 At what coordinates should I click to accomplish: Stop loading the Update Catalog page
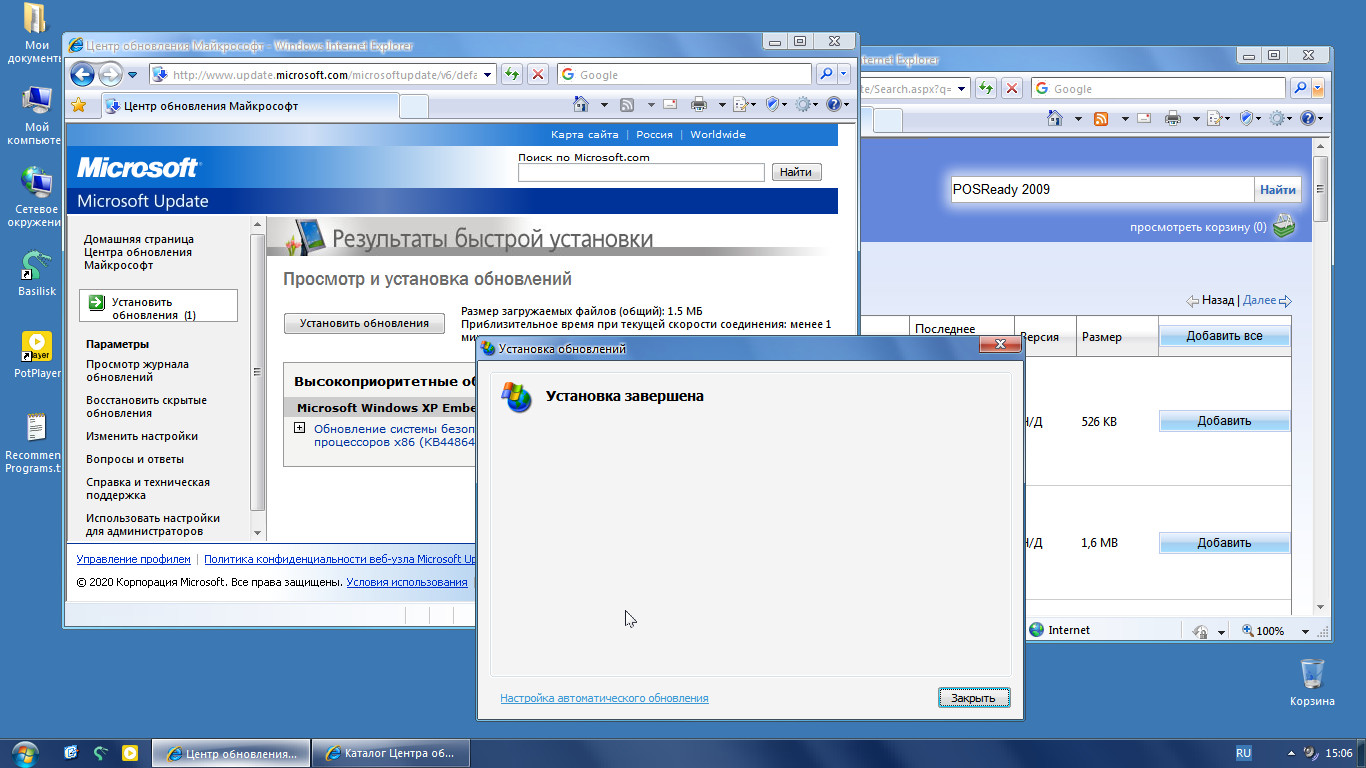1012,88
